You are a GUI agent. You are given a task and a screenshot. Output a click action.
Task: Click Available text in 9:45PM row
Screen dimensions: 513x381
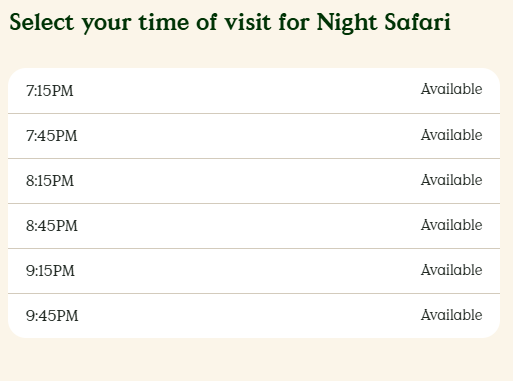451,315
